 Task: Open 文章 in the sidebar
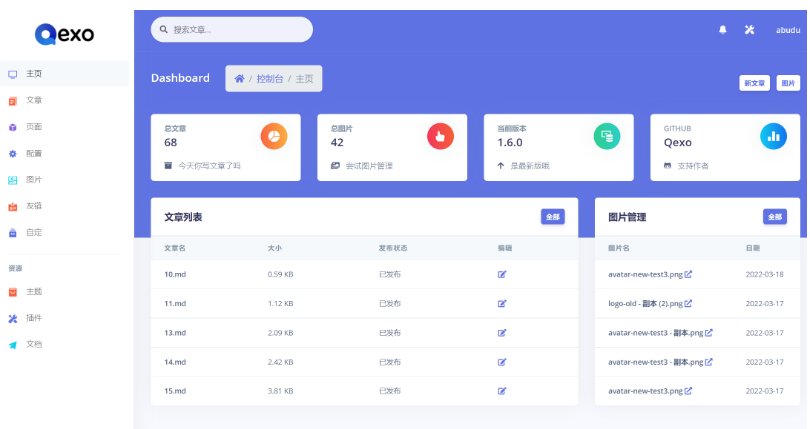point(34,100)
